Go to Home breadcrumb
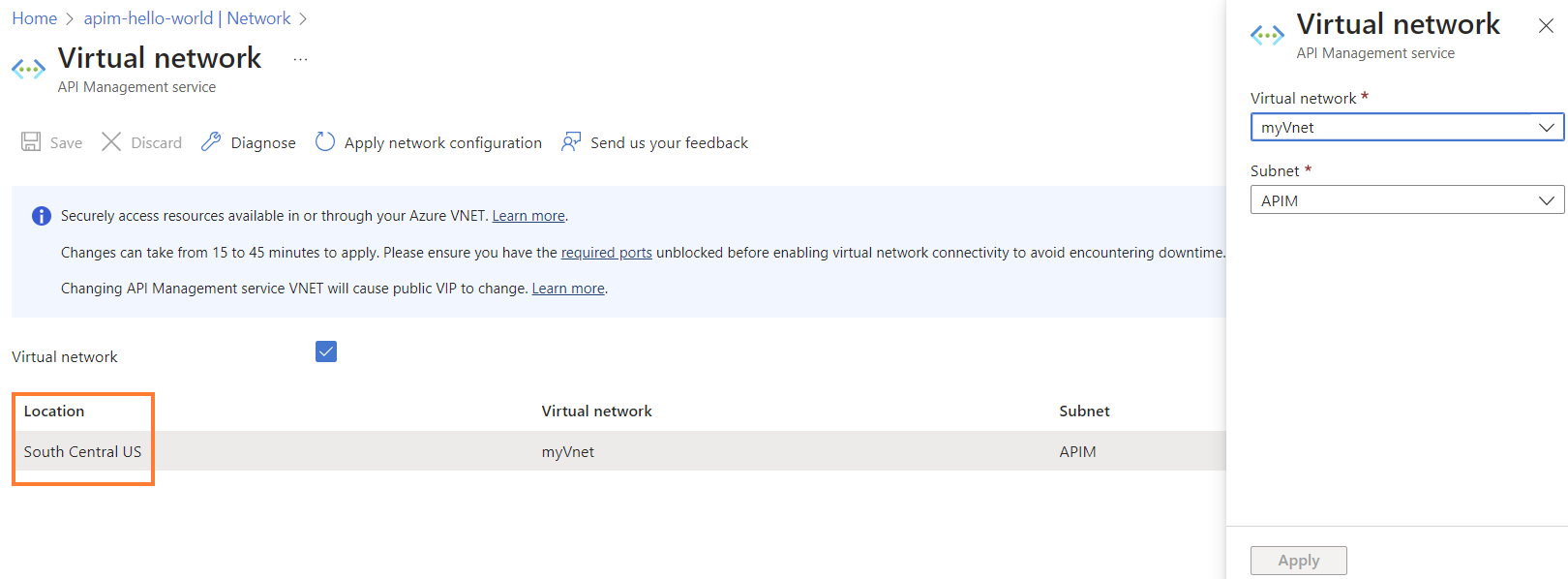This screenshot has height=579, width=1568. click(x=34, y=18)
